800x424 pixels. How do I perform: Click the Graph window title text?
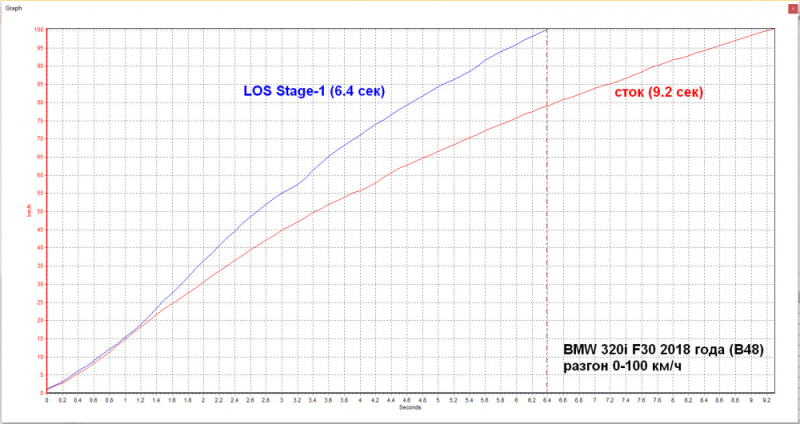tap(12, 8)
